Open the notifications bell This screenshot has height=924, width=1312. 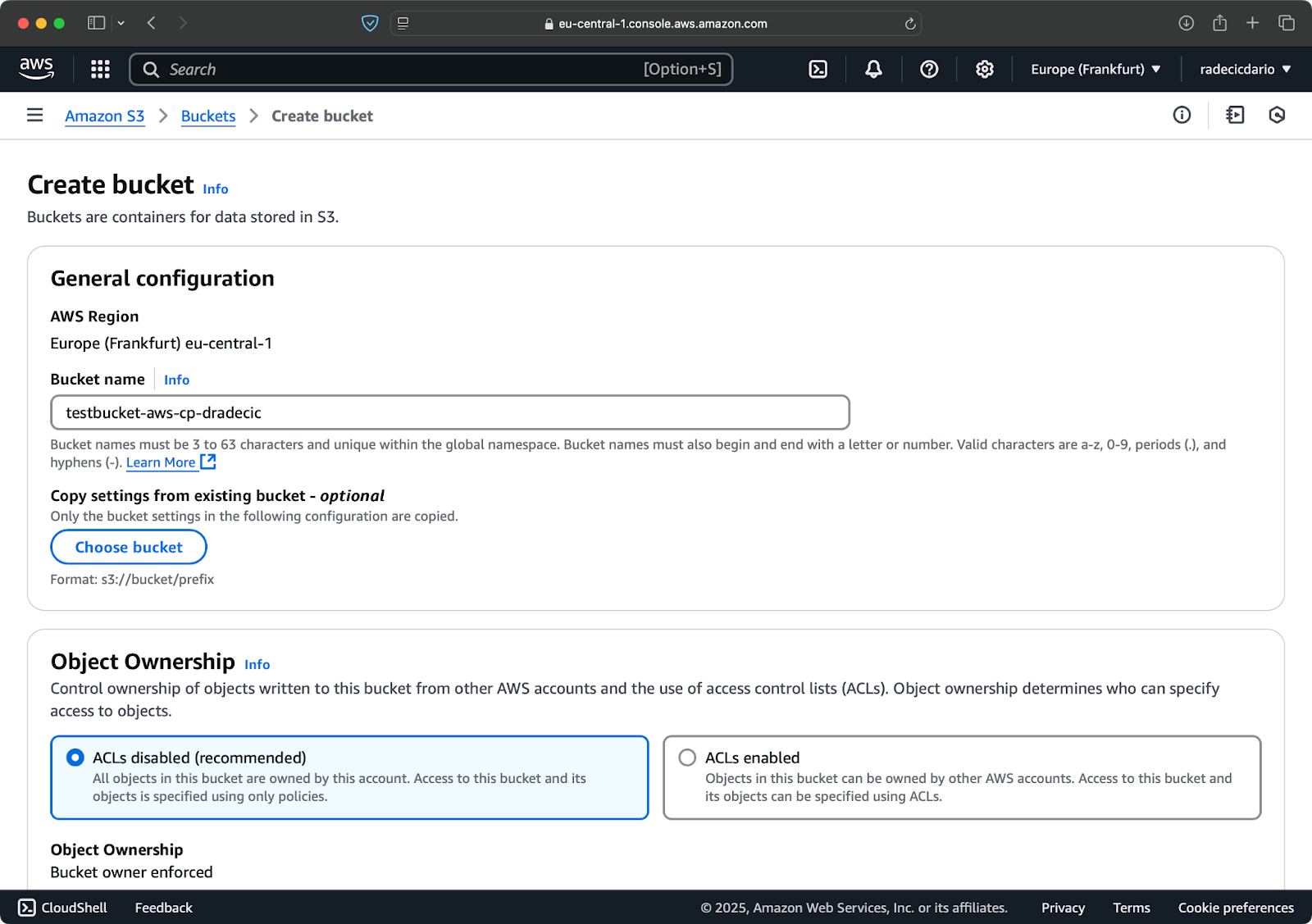click(x=873, y=69)
